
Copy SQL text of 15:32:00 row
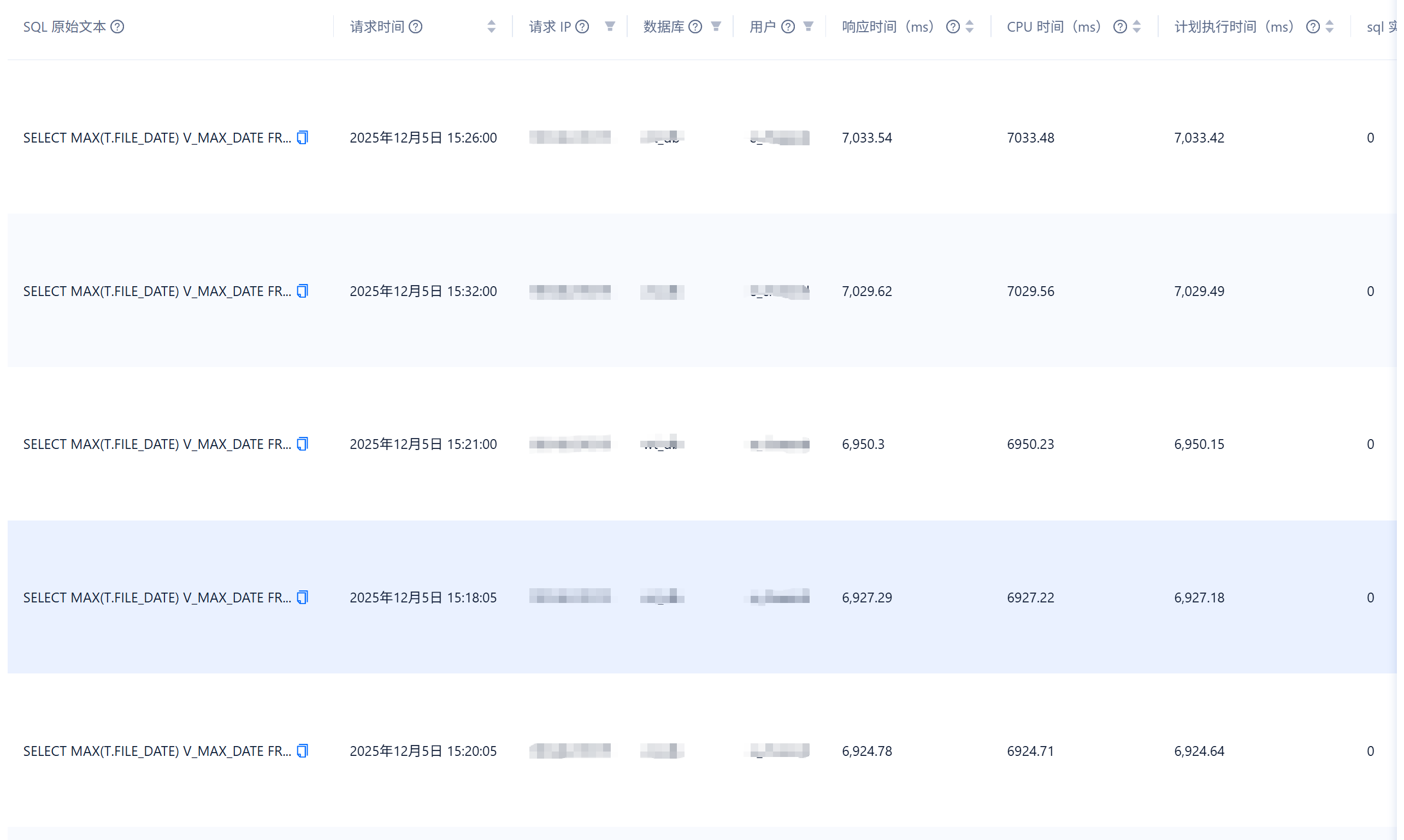pyautogui.click(x=303, y=291)
